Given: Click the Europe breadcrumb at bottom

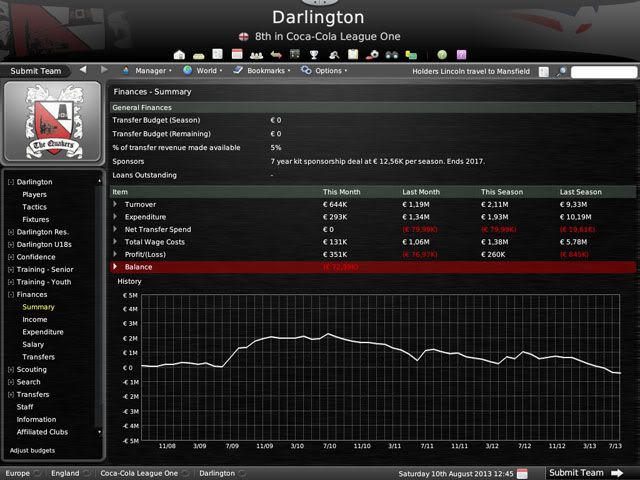Looking at the screenshot, I should pos(18,473).
